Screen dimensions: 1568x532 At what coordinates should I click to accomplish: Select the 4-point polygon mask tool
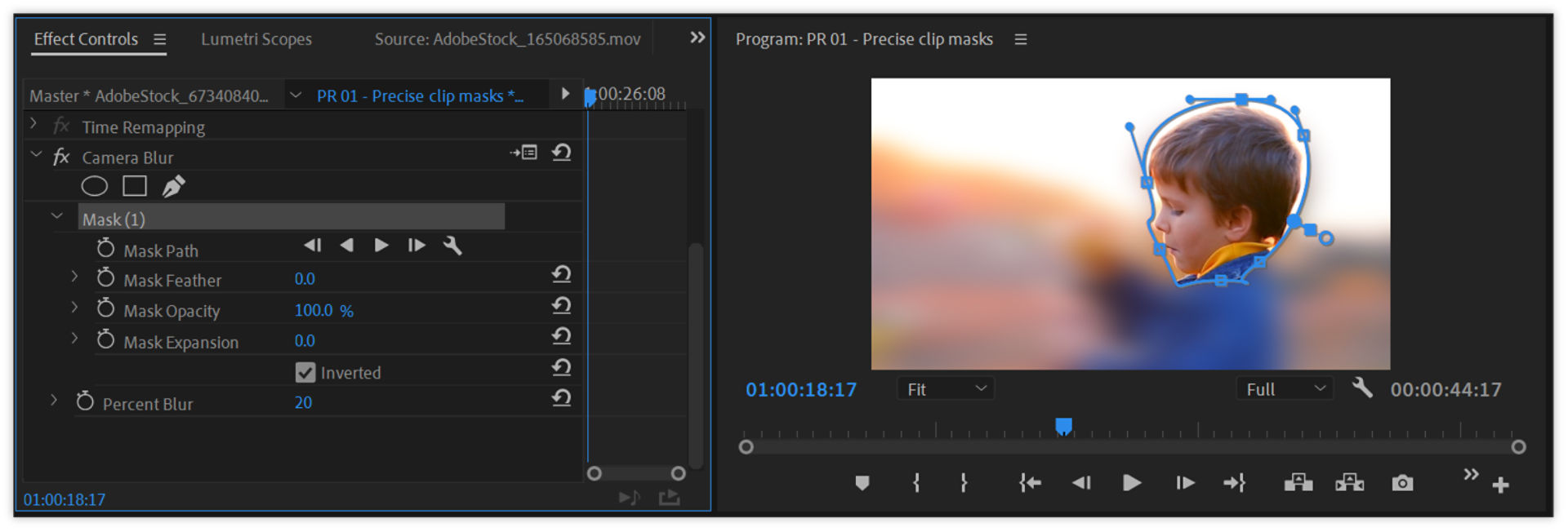[135, 186]
